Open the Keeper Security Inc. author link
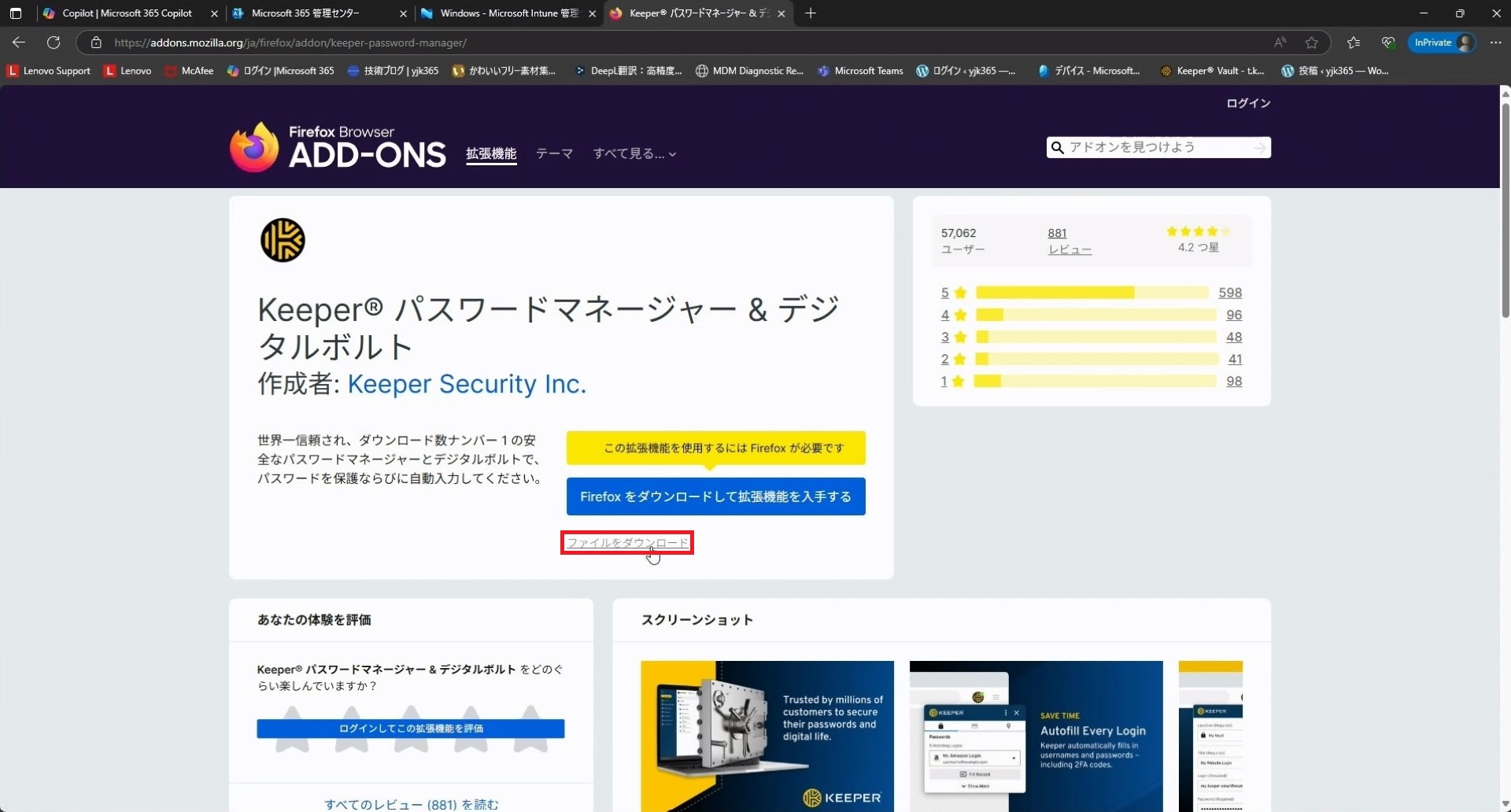The height and width of the screenshot is (812, 1511). [467, 384]
